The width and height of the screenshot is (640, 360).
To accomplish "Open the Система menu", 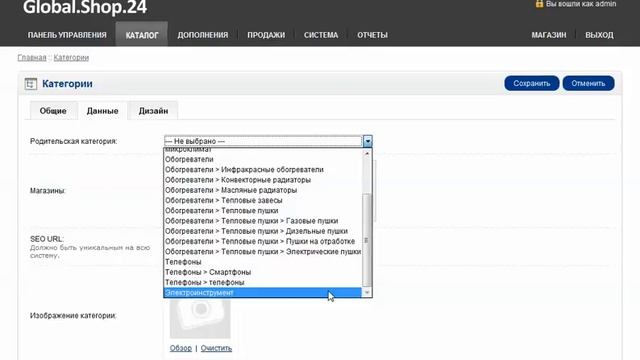I will 321,35.
